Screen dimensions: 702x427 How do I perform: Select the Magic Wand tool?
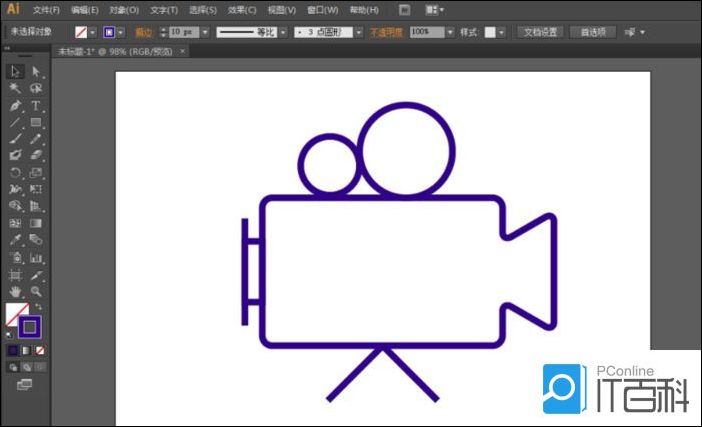(15, 88)
